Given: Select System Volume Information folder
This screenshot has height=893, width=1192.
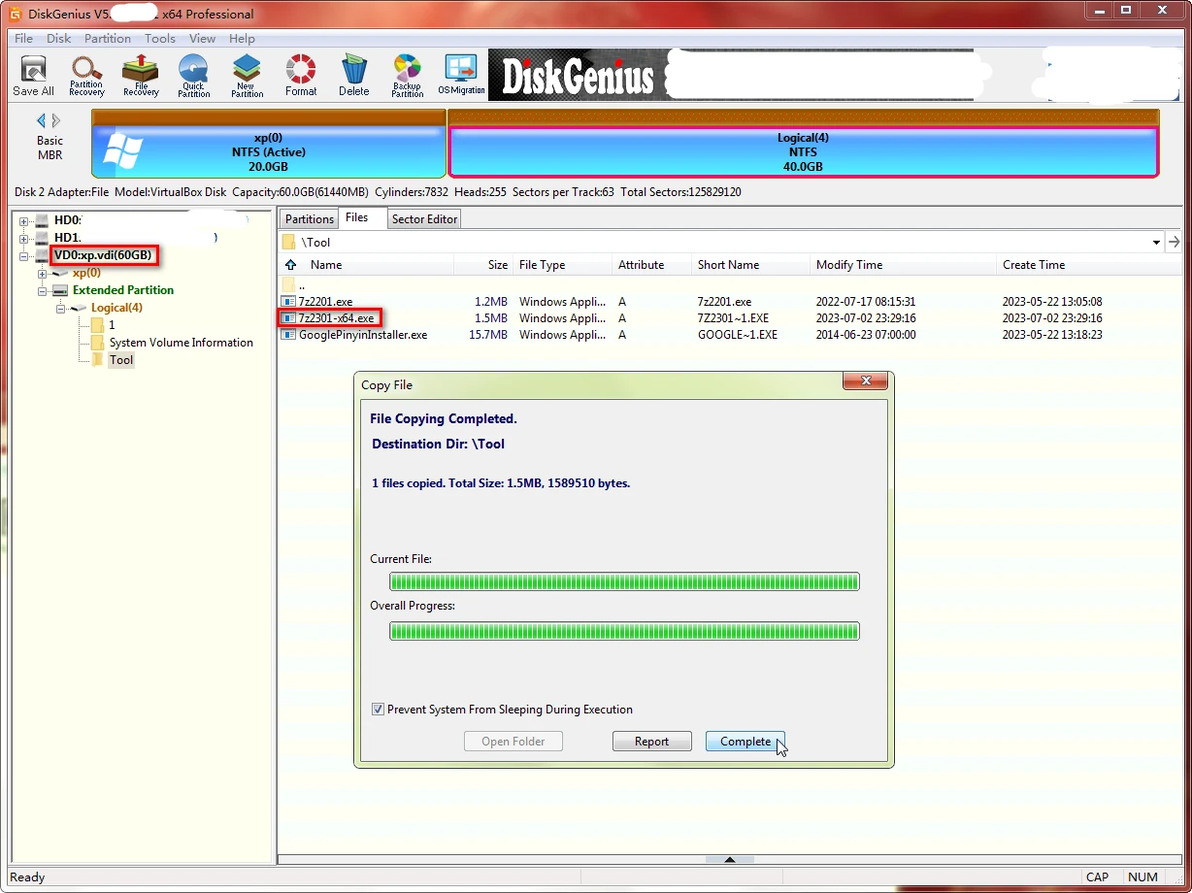Looking at the screenshot, I should 181,343.
